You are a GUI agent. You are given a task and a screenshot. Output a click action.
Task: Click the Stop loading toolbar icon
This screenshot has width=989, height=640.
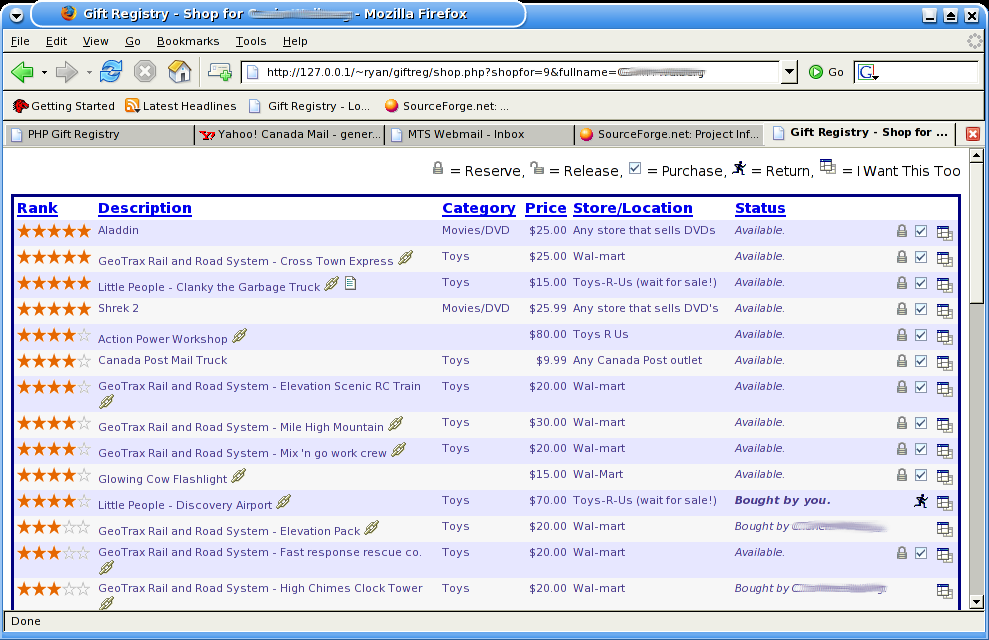(x=145, y=71)
